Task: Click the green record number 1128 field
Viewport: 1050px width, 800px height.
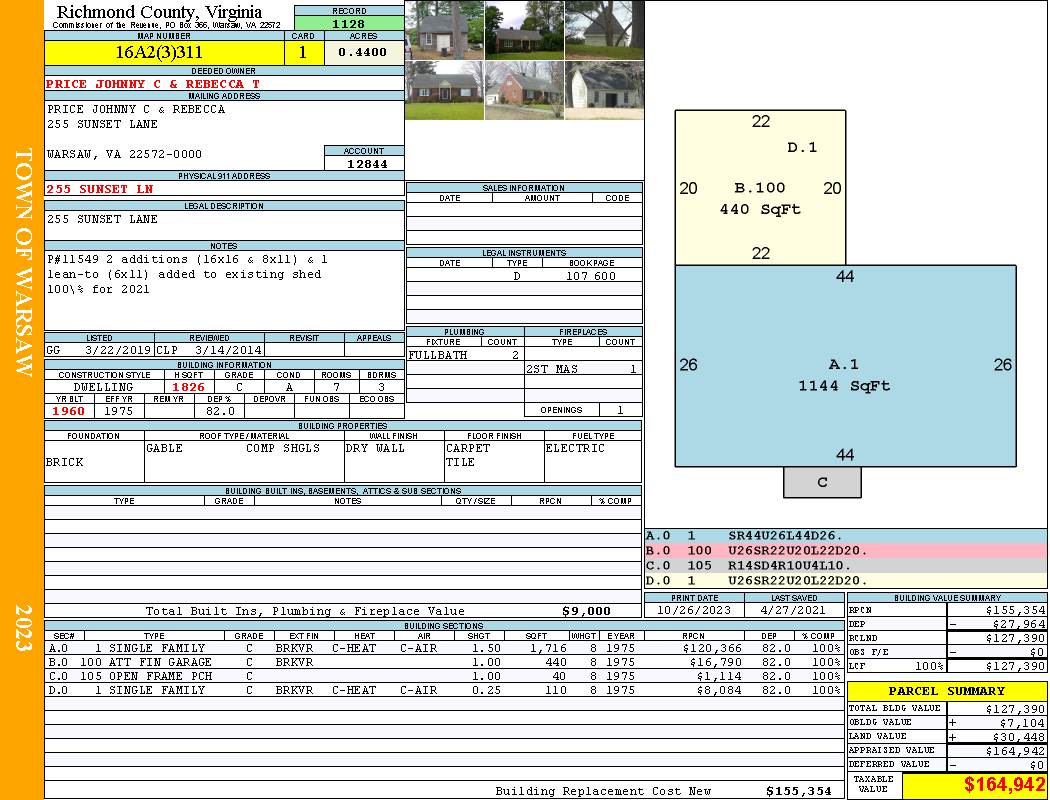Action: [349, 24]
